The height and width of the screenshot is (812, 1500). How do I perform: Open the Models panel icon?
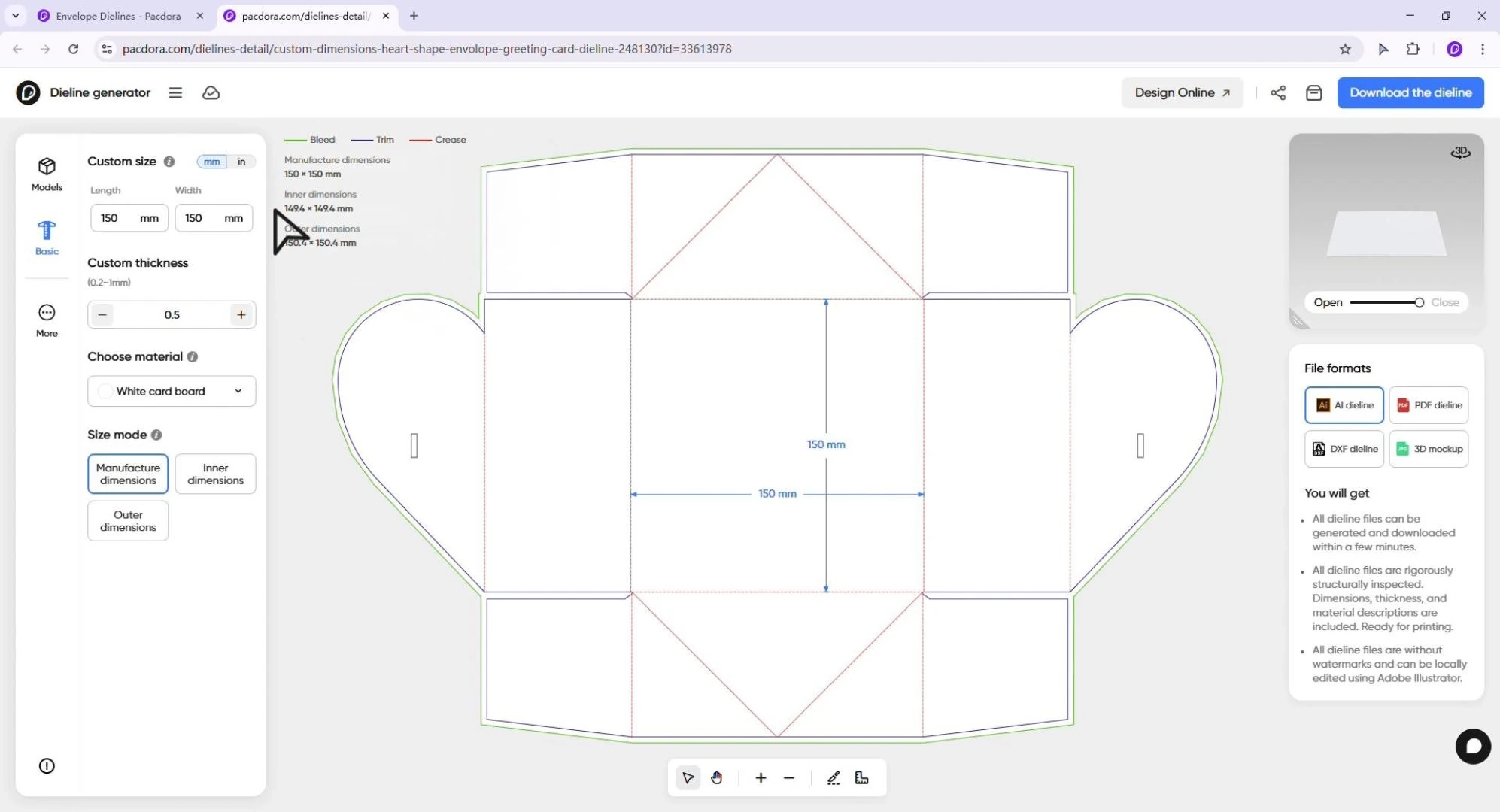[47, 166]
